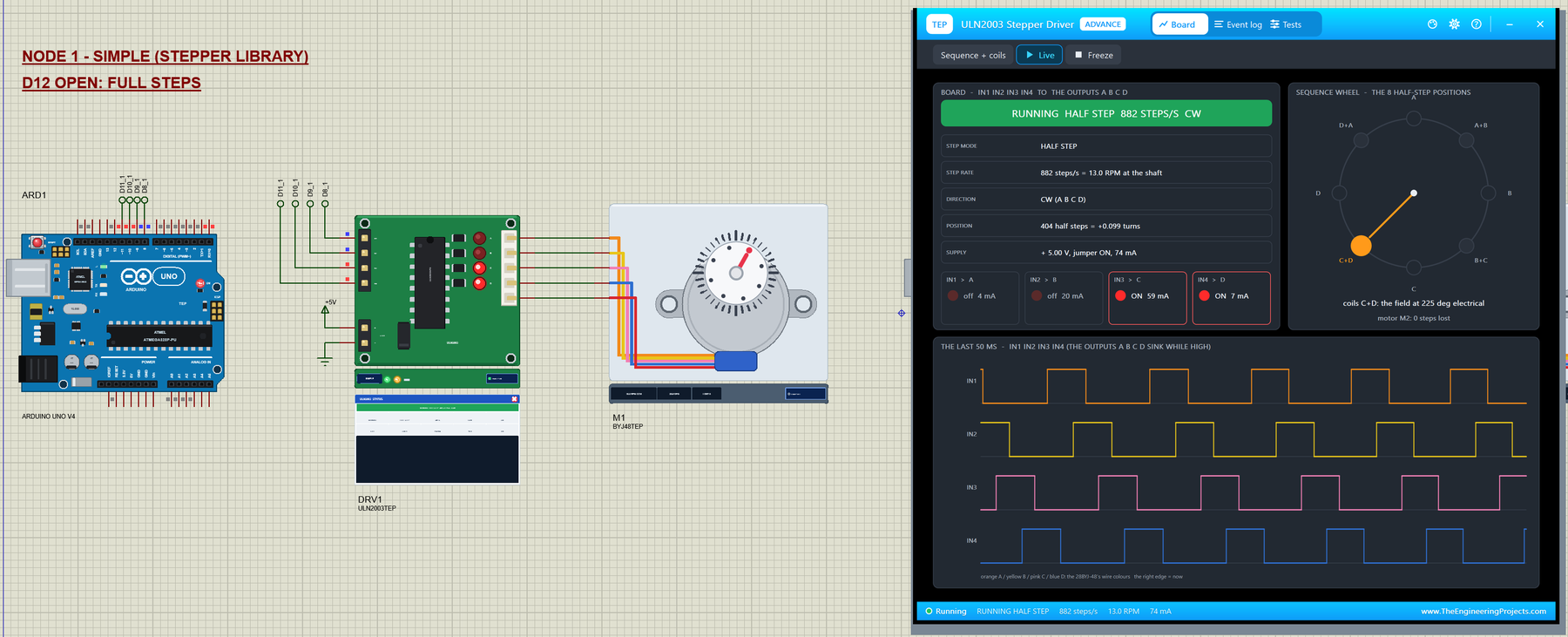Select the ground symbol in the schematic

coord(325,359)
